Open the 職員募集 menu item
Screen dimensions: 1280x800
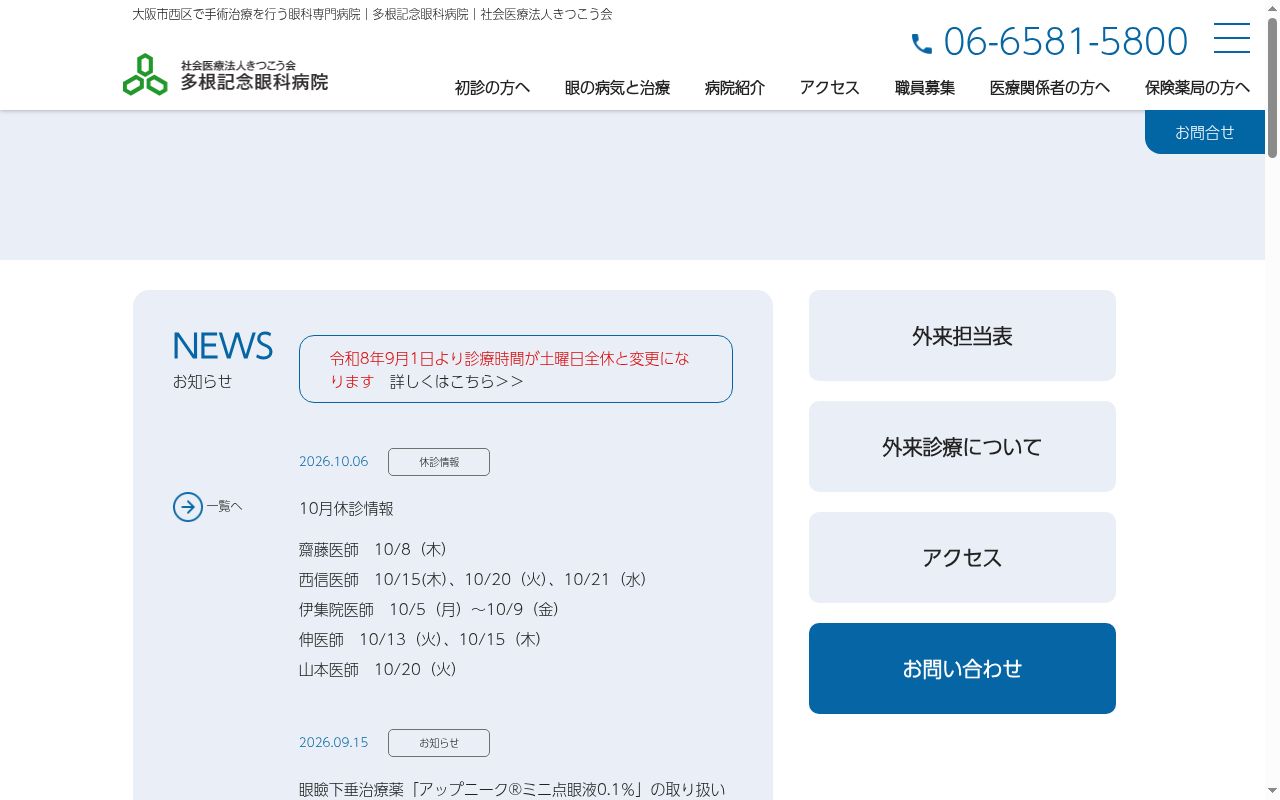point(925,88)
